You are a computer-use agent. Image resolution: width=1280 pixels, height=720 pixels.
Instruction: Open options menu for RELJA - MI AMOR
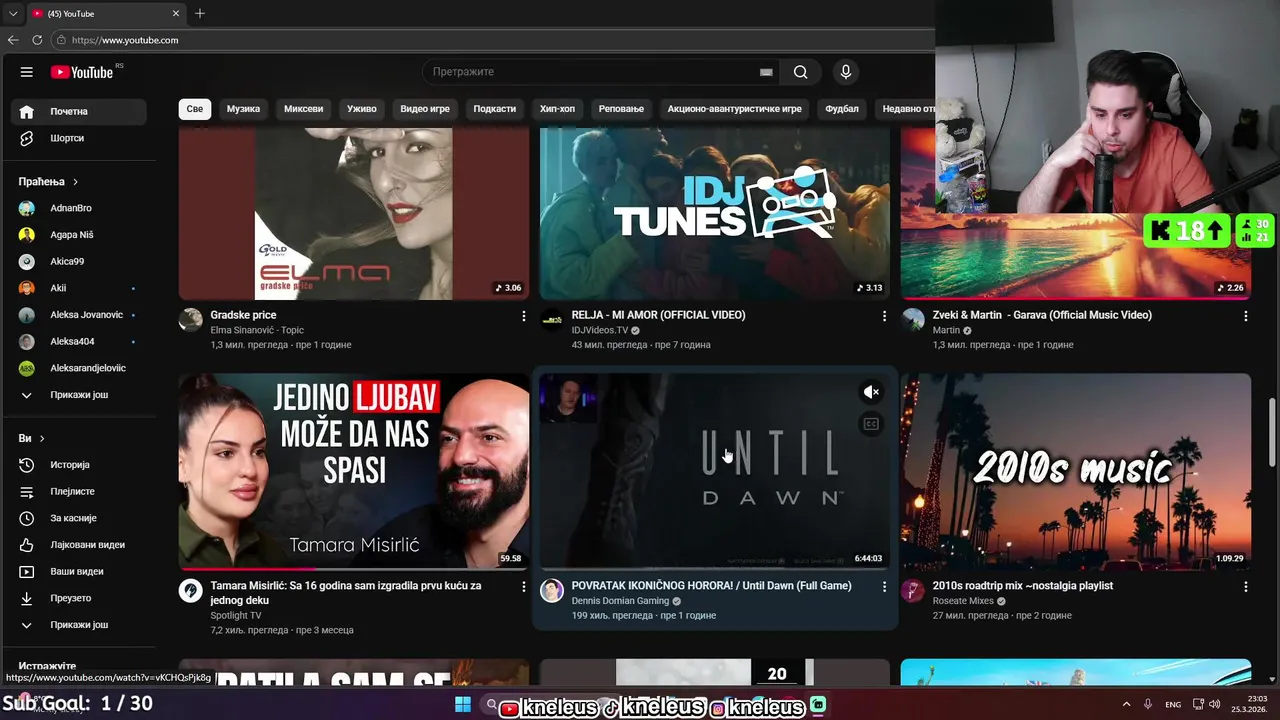(884, 316)
